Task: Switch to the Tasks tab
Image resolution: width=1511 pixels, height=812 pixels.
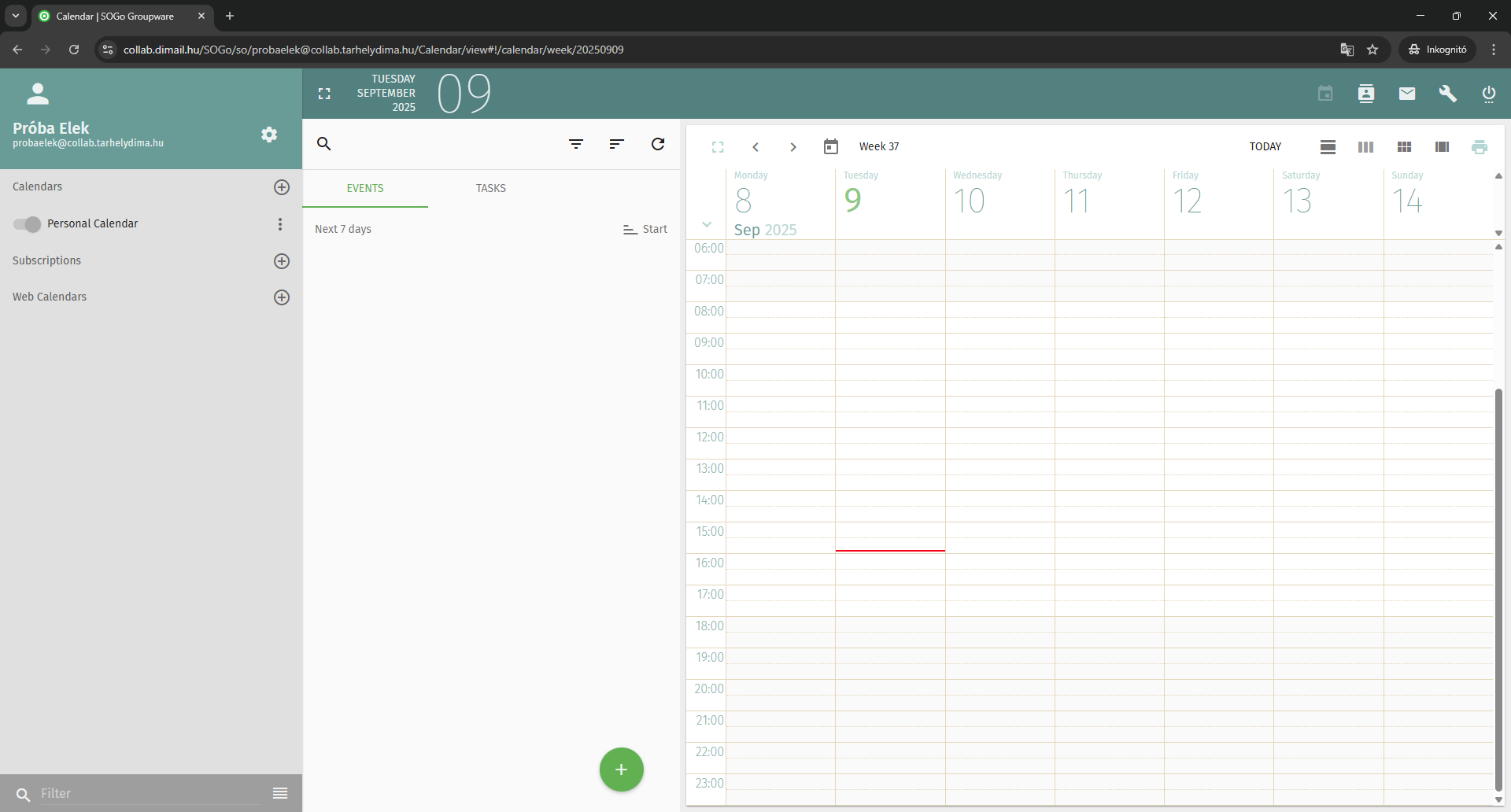Action: 490,189
